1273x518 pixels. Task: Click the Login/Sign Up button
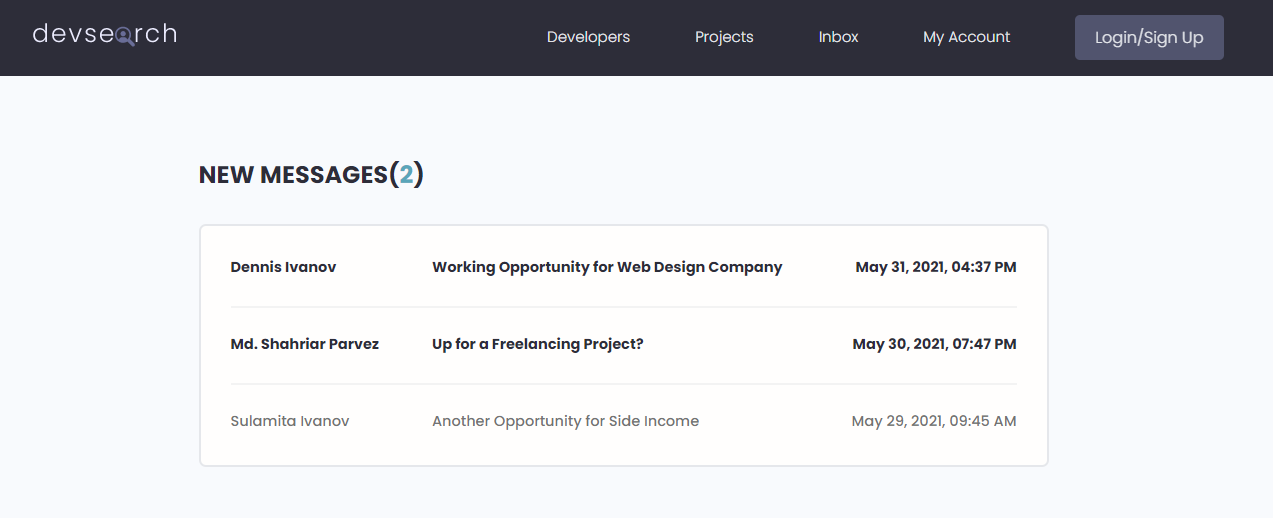point(1149,37)
